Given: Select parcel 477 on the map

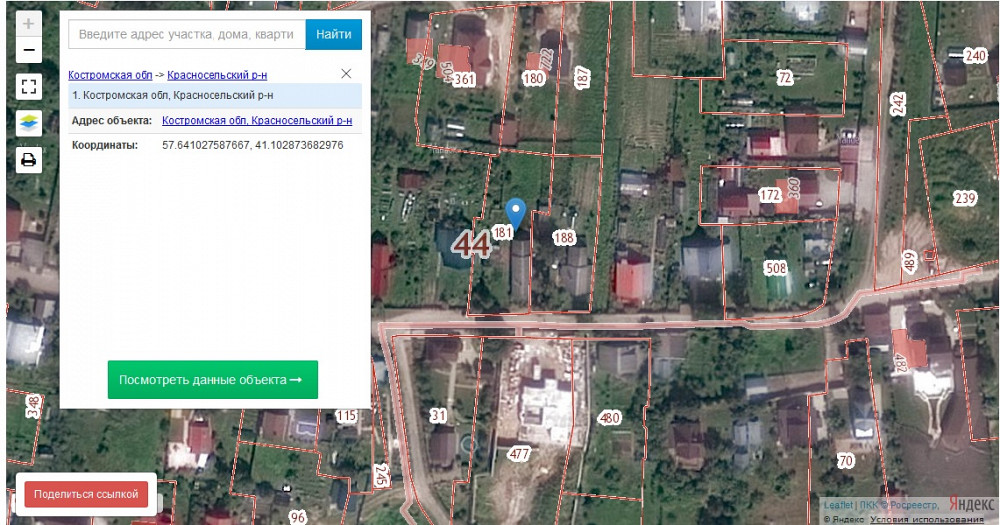Looking at the screenshot, I should pyautogui.click(x=518, y=454).
